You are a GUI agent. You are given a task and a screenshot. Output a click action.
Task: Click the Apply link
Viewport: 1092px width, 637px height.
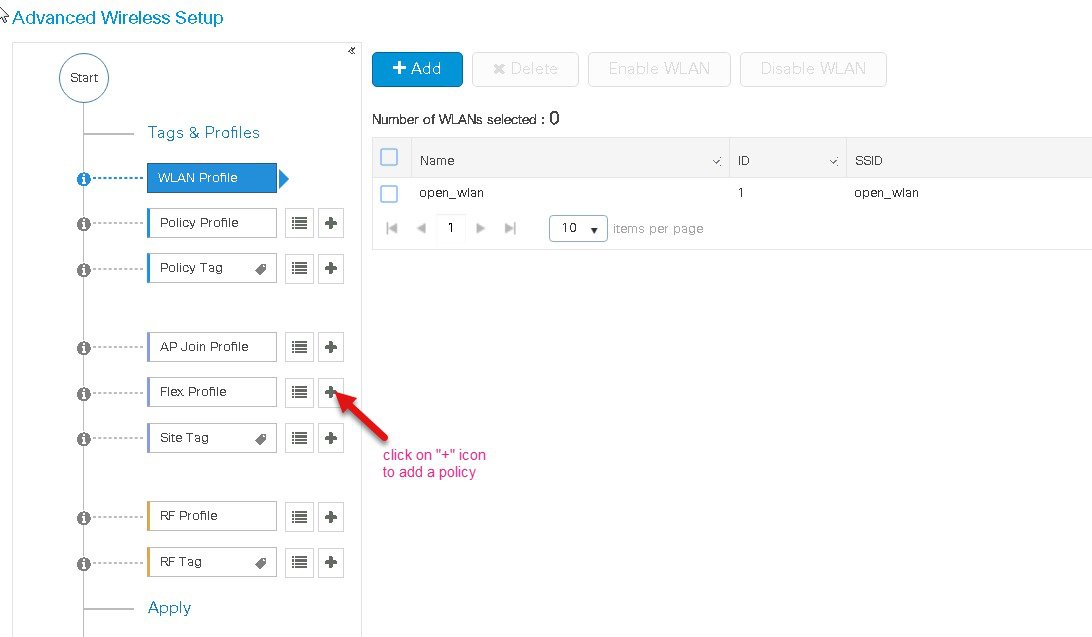point(169,608)
